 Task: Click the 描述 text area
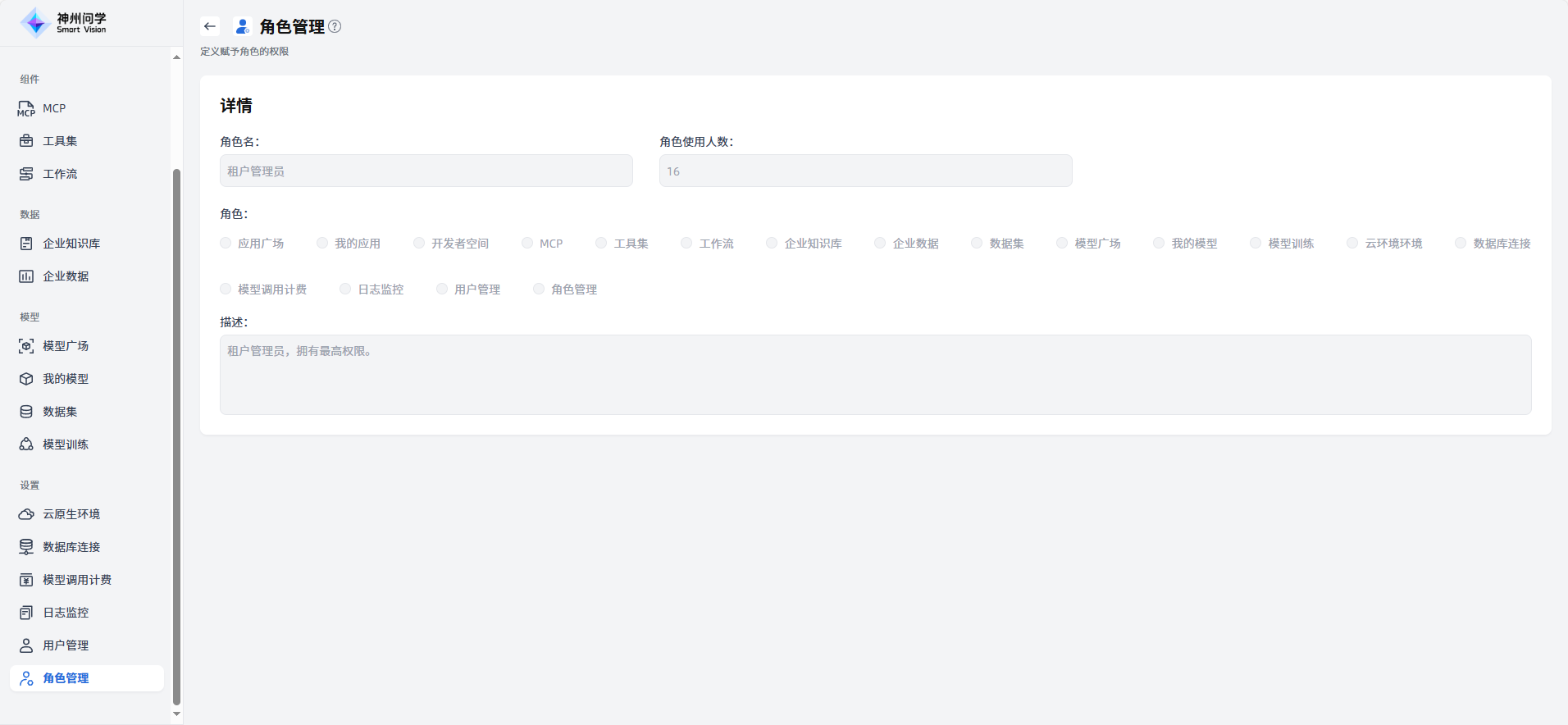(x=875, y=374)
